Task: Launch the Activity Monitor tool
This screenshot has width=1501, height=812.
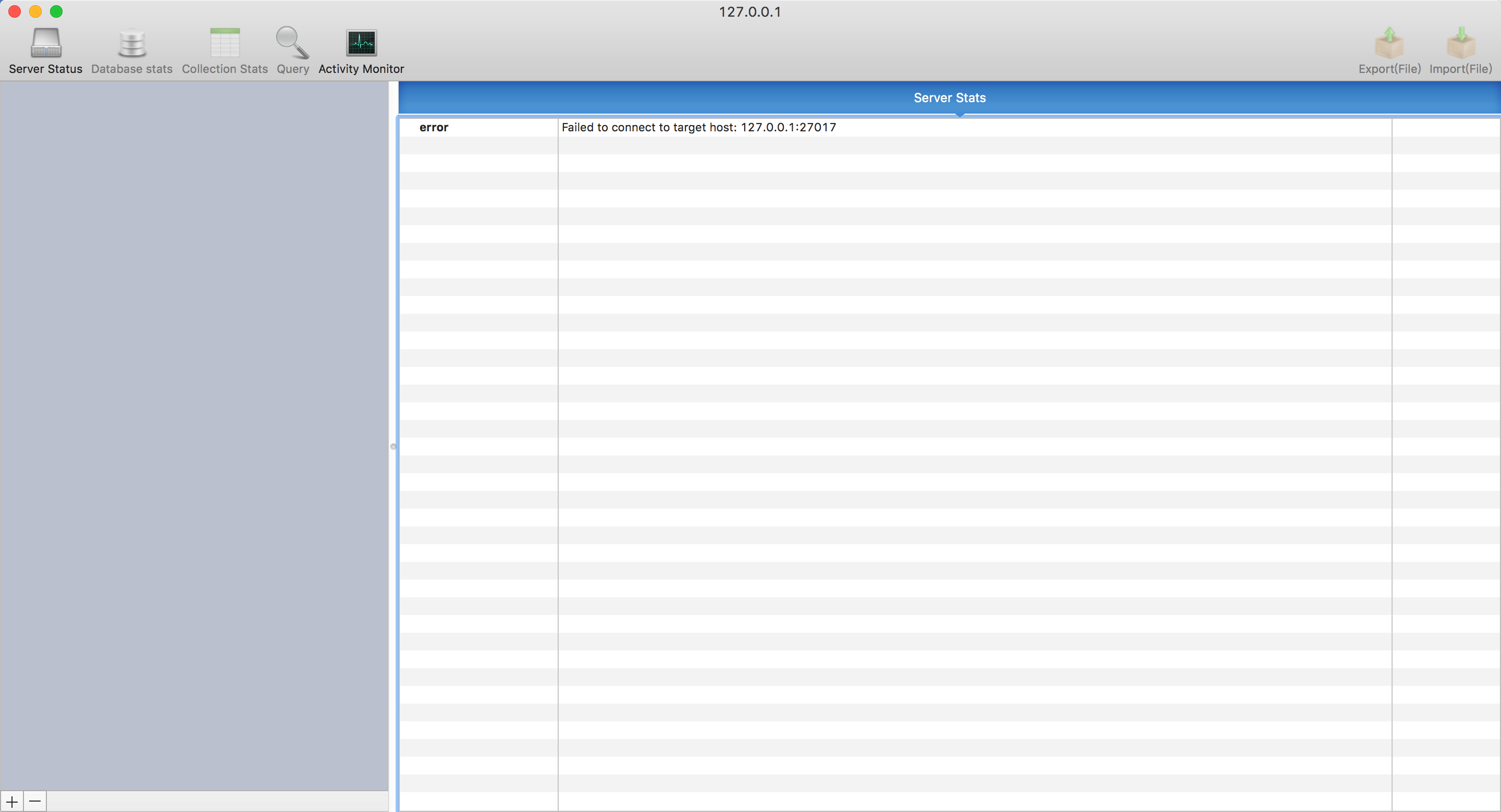Action: (x=361, y=43)
